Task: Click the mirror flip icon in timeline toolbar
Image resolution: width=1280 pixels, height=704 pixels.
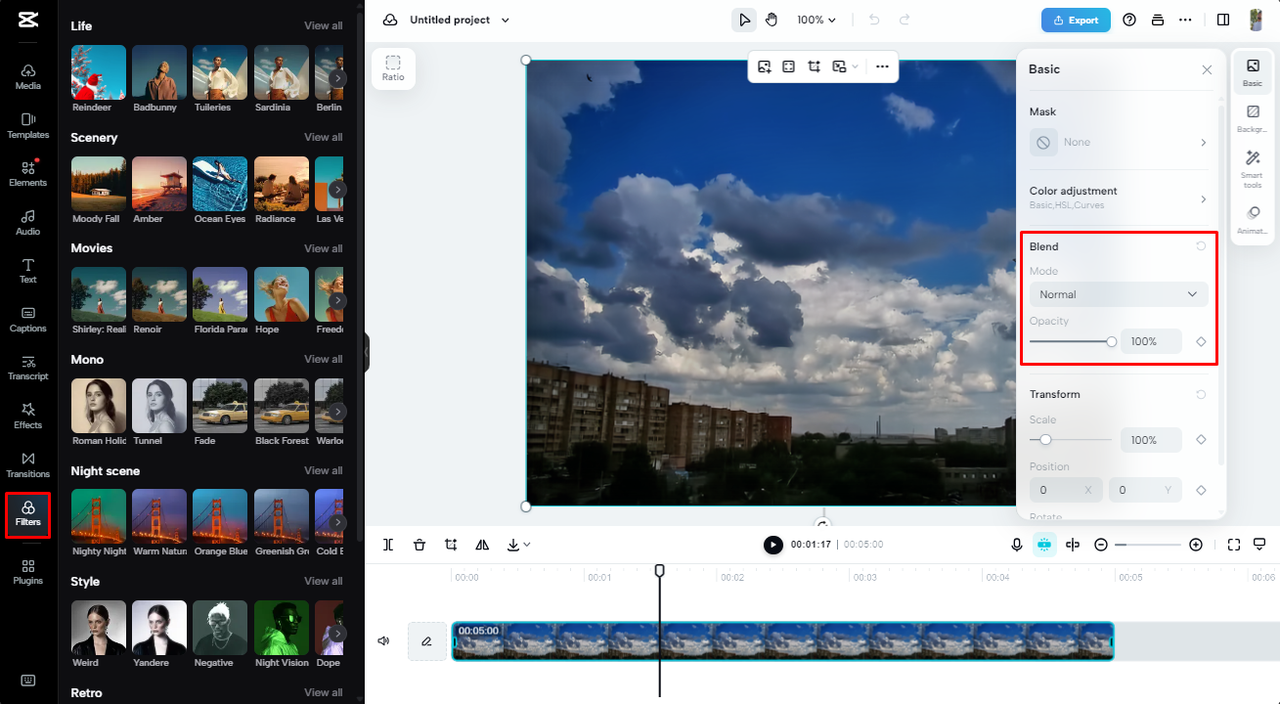Action: [482, 545]
